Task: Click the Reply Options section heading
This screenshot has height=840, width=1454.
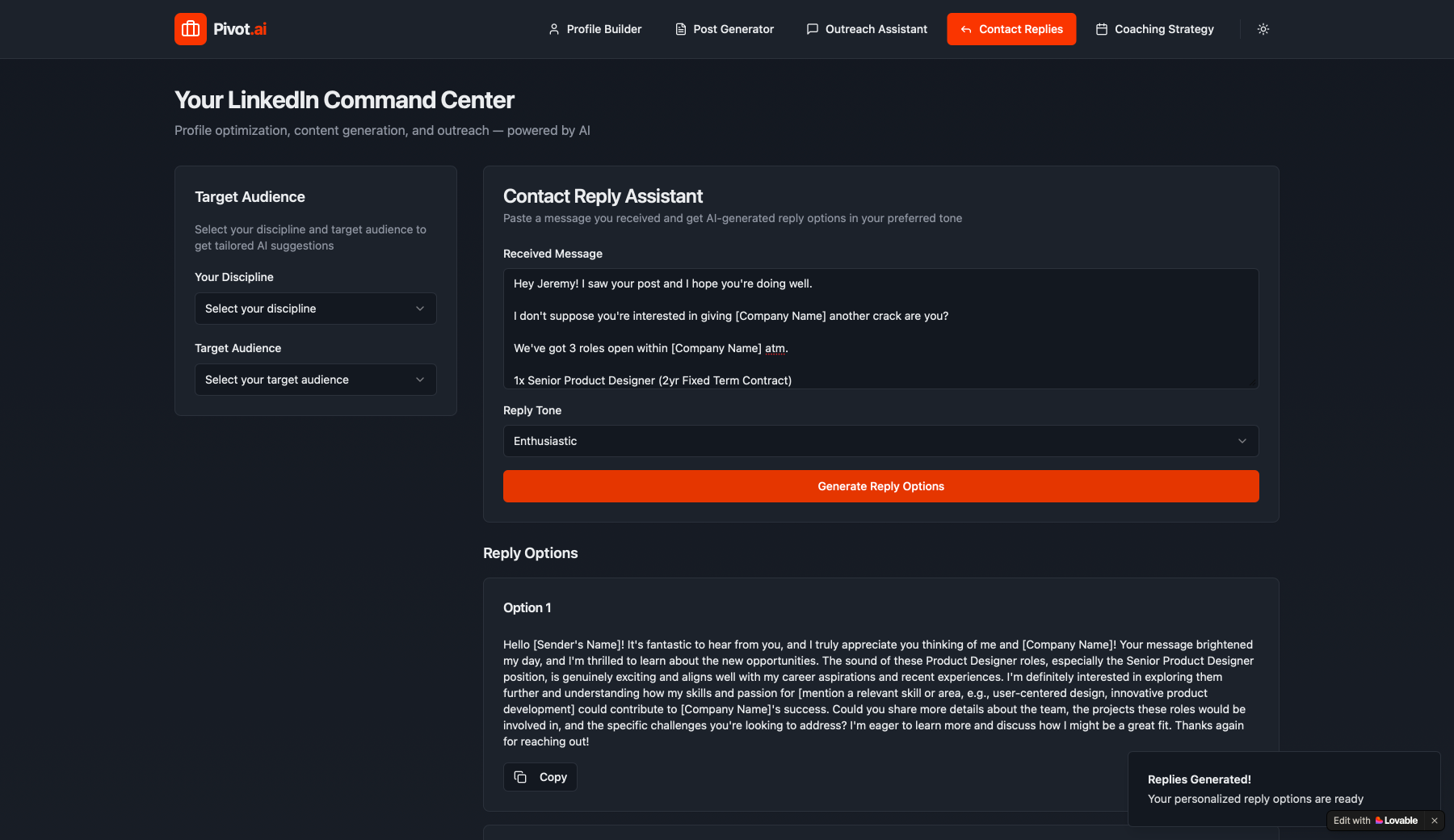Action: (x=530, y=553)
